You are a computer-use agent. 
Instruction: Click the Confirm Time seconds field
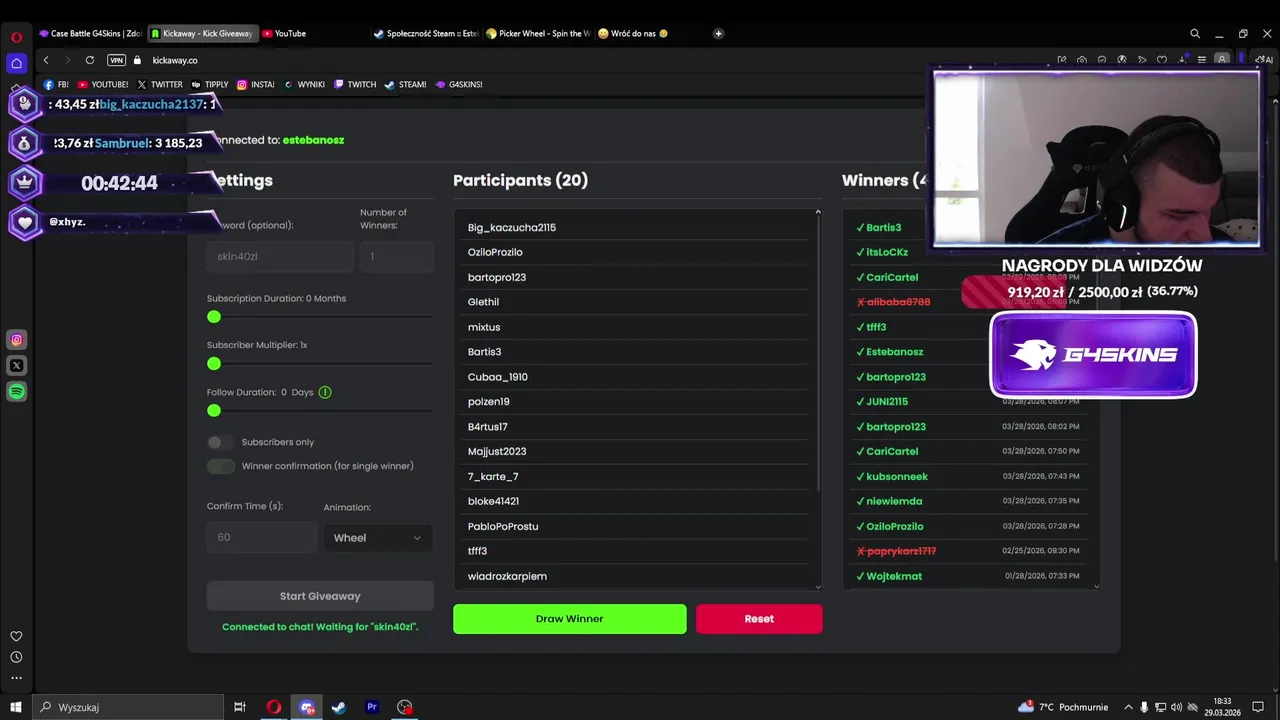(x=262, y=538)
